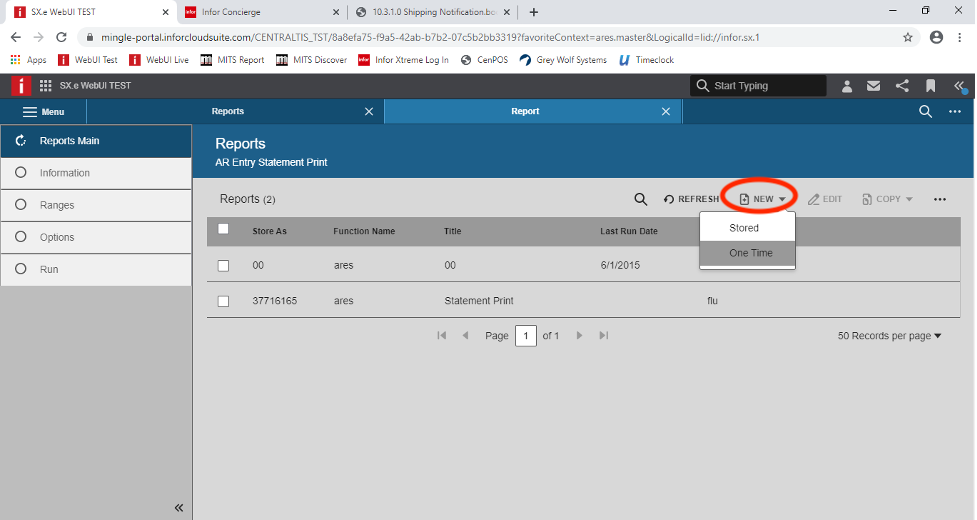
Task: Select the Information step
Action: click(x=96, y=173)
